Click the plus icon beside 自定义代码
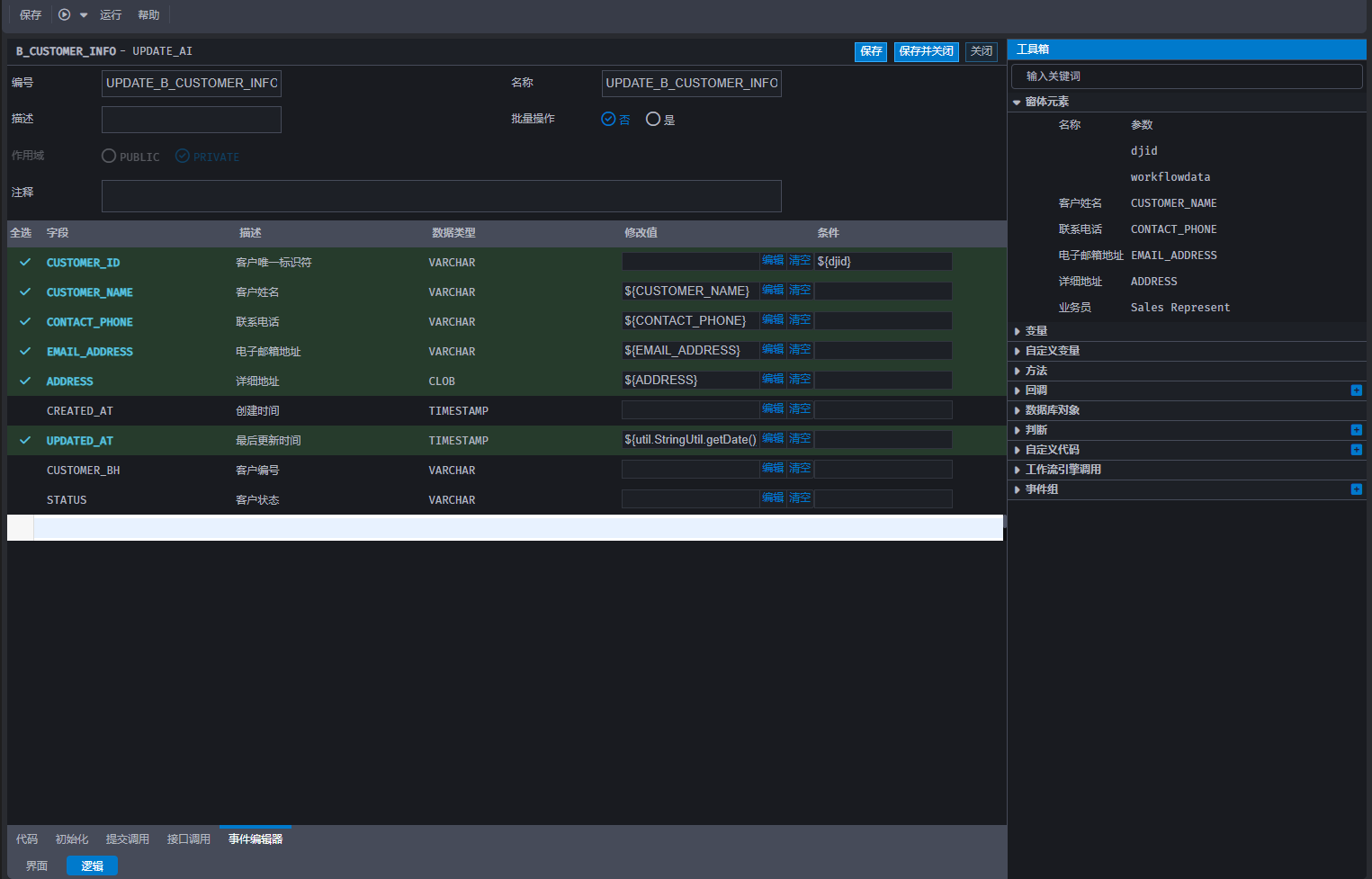 coord(1356,450)
